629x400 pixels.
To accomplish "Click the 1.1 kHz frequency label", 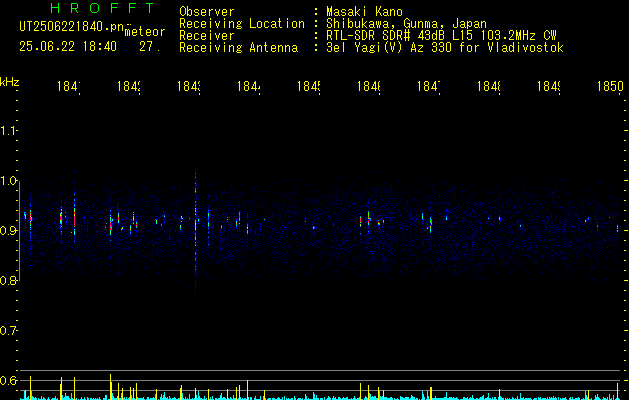I will pos(8,130).
